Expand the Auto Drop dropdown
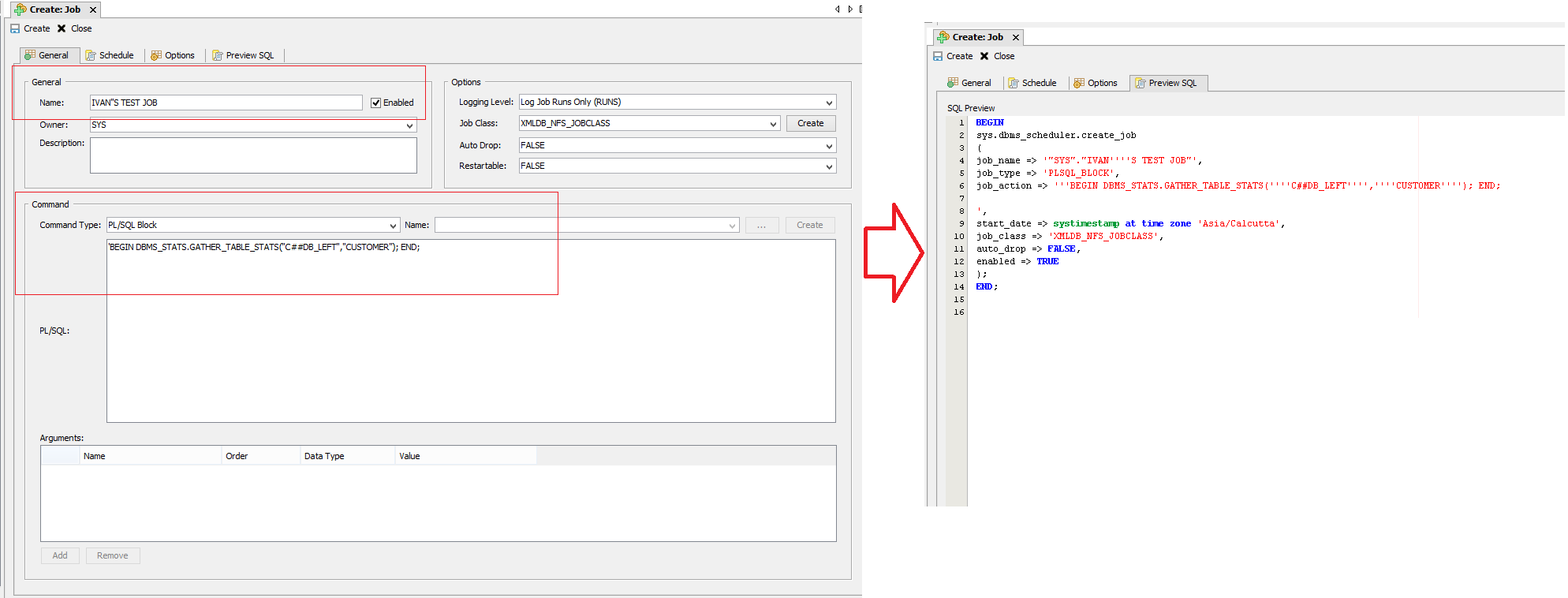Screen dimensions: 1568x598 click(829, 146)
